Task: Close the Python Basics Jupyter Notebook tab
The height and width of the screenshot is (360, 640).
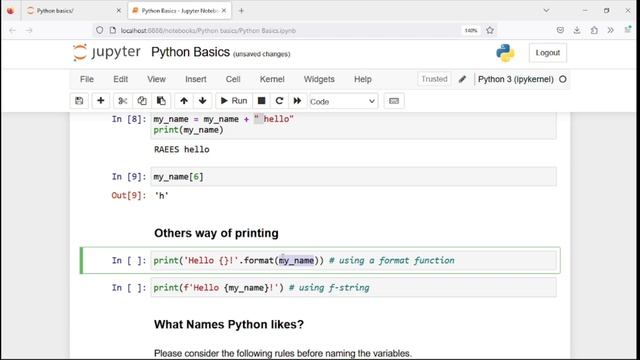Action: tap(224, 11)
